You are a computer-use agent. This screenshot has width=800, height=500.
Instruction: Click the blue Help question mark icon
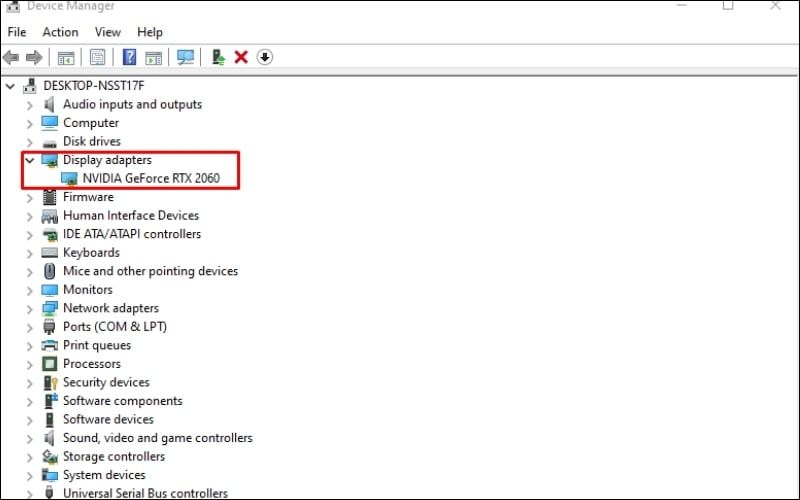[x=130, y=57]
